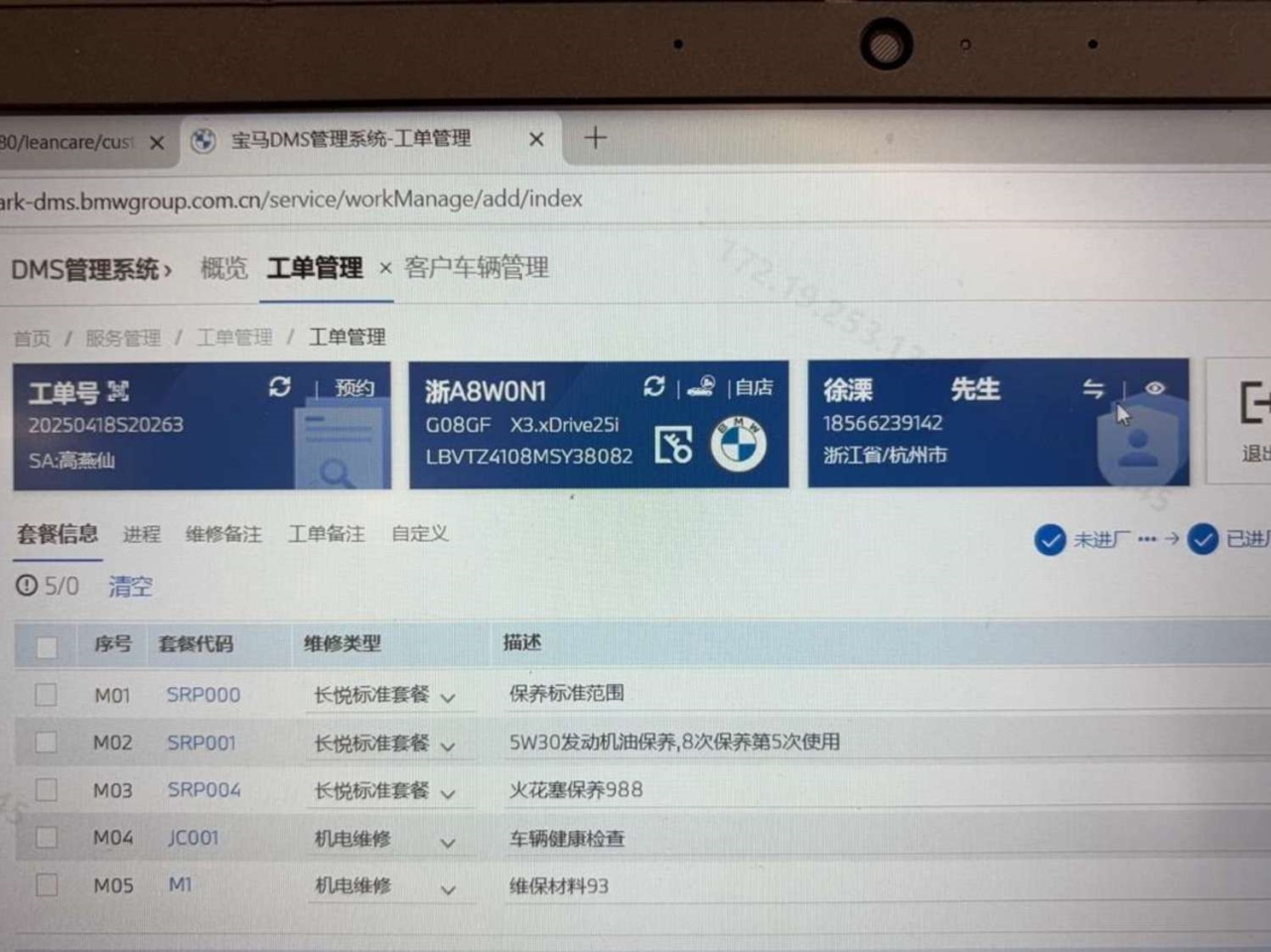Click the 5W30发动机油保养 description field
The image size is (1271, 952).
pos(675,742)
